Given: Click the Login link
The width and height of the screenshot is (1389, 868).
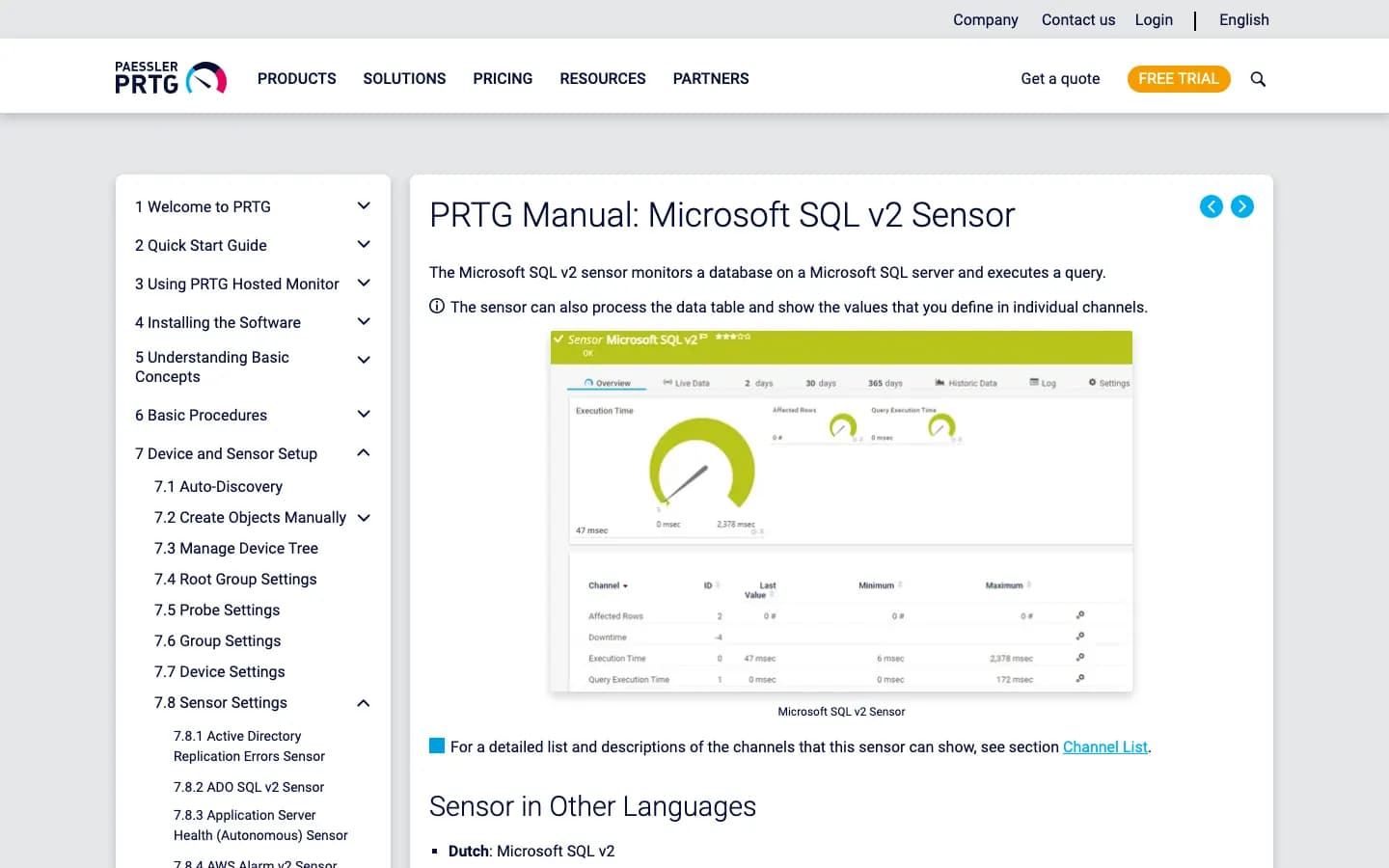Looking at the screenshot, I should [x=1154, y=19].
